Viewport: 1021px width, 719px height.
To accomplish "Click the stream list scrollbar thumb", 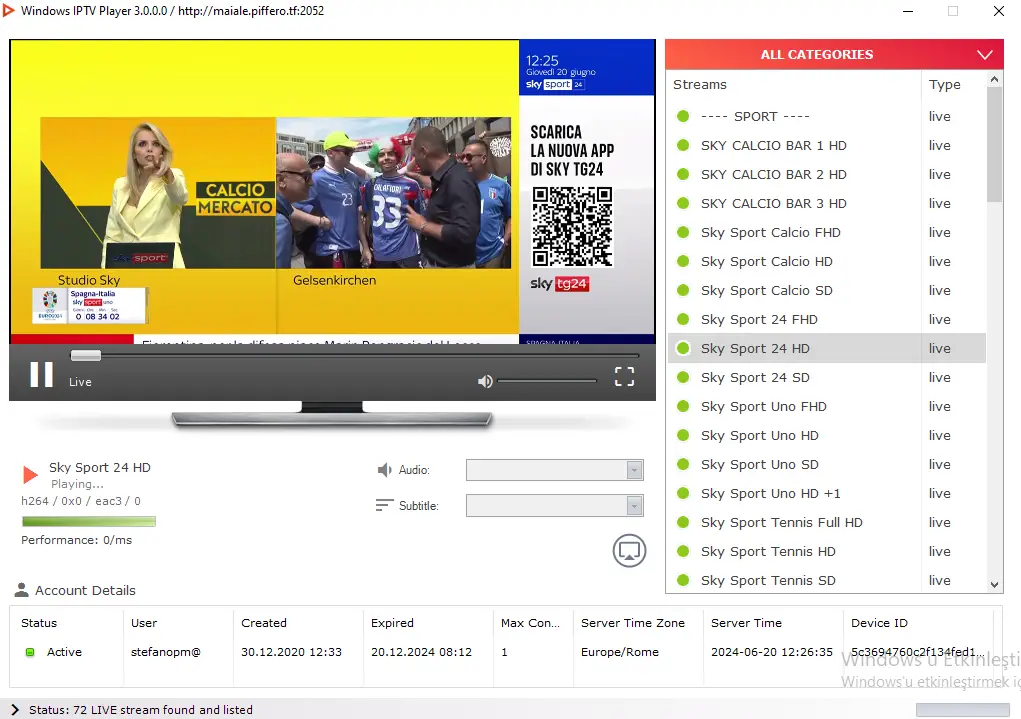I will coord(994,145).
